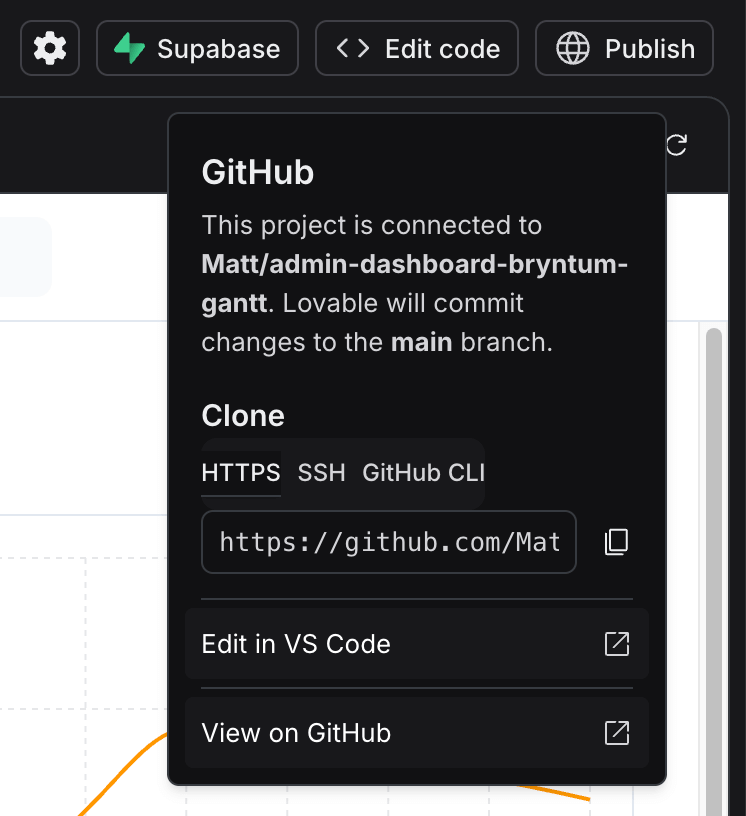Switch to the SSH clone tab
Screen dimensions: 746x816
coord(321,473)
